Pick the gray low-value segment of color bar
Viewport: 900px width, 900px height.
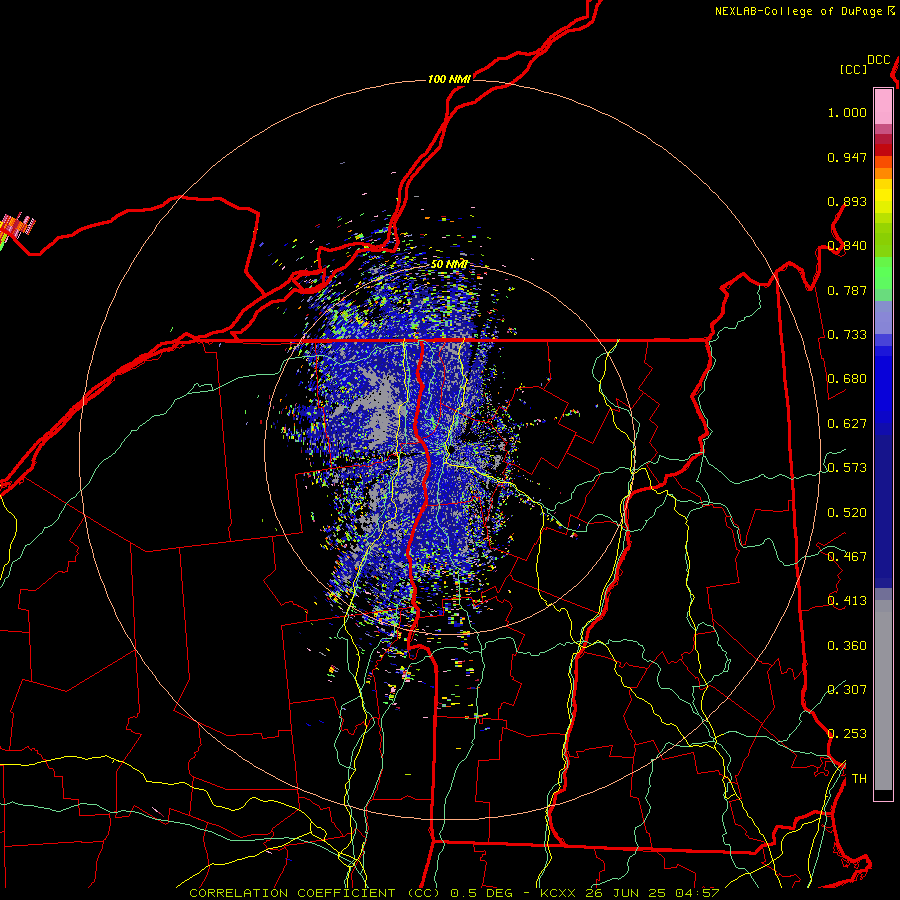pyautogui.click(x=883, y=695)
